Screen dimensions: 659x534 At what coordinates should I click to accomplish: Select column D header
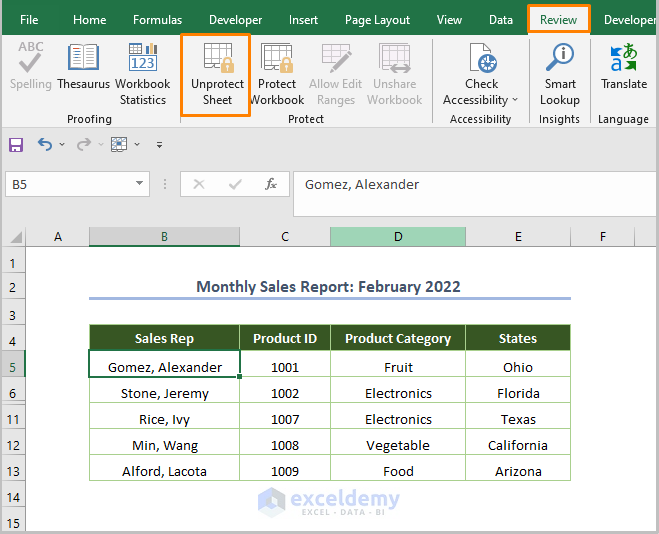click(398, 237)
